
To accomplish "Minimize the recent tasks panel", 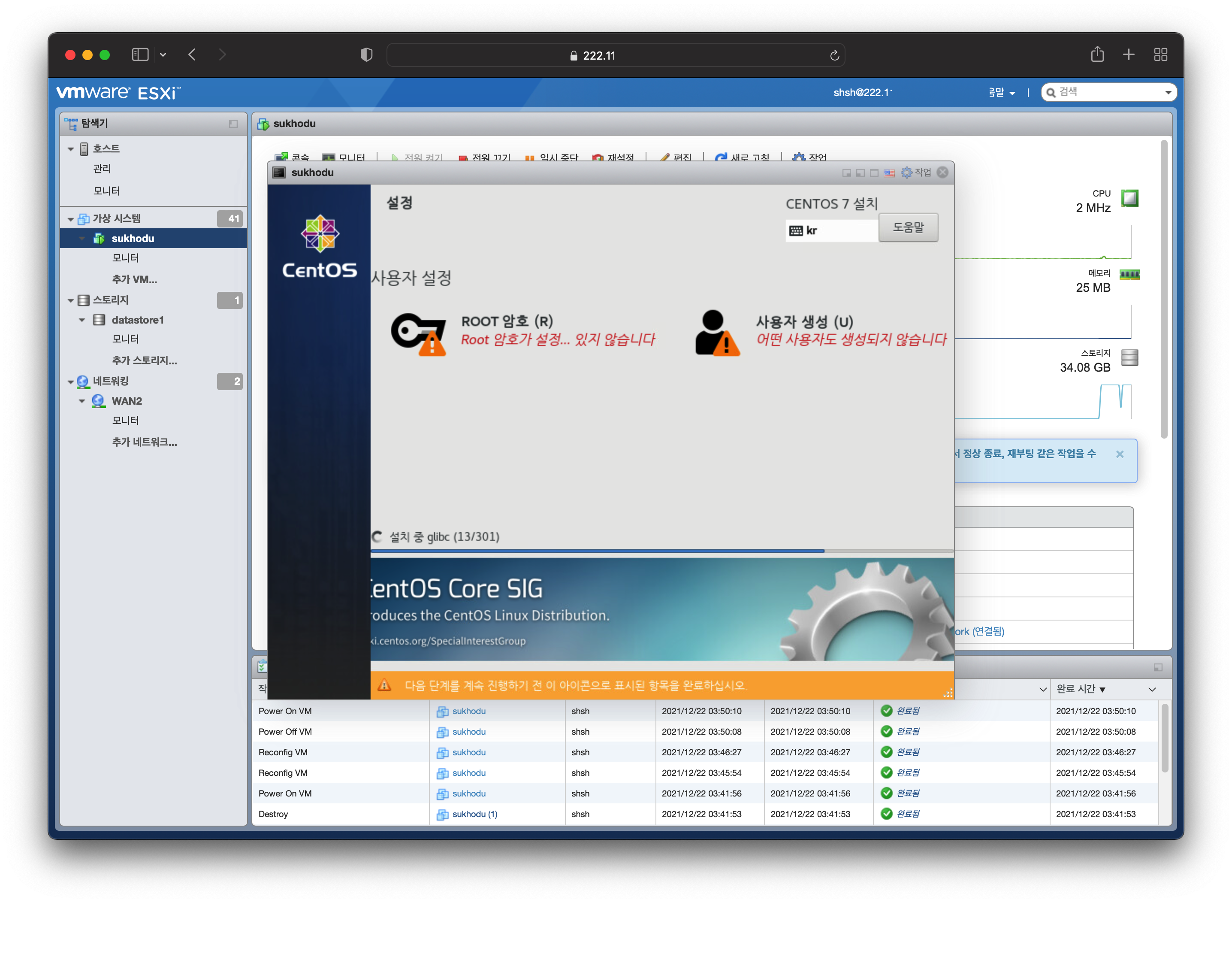I will [x=1157, y=667].
